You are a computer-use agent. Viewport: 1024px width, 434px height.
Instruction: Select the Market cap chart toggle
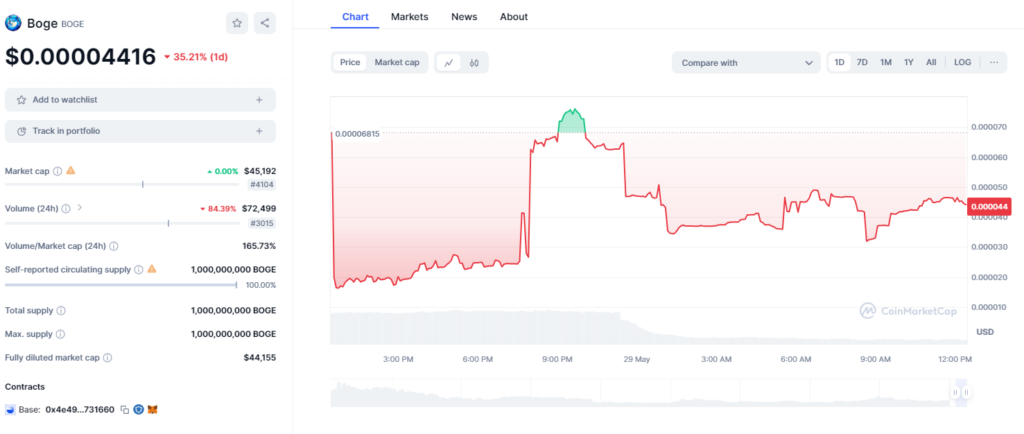pyautogui.click(x=397, y=63)
